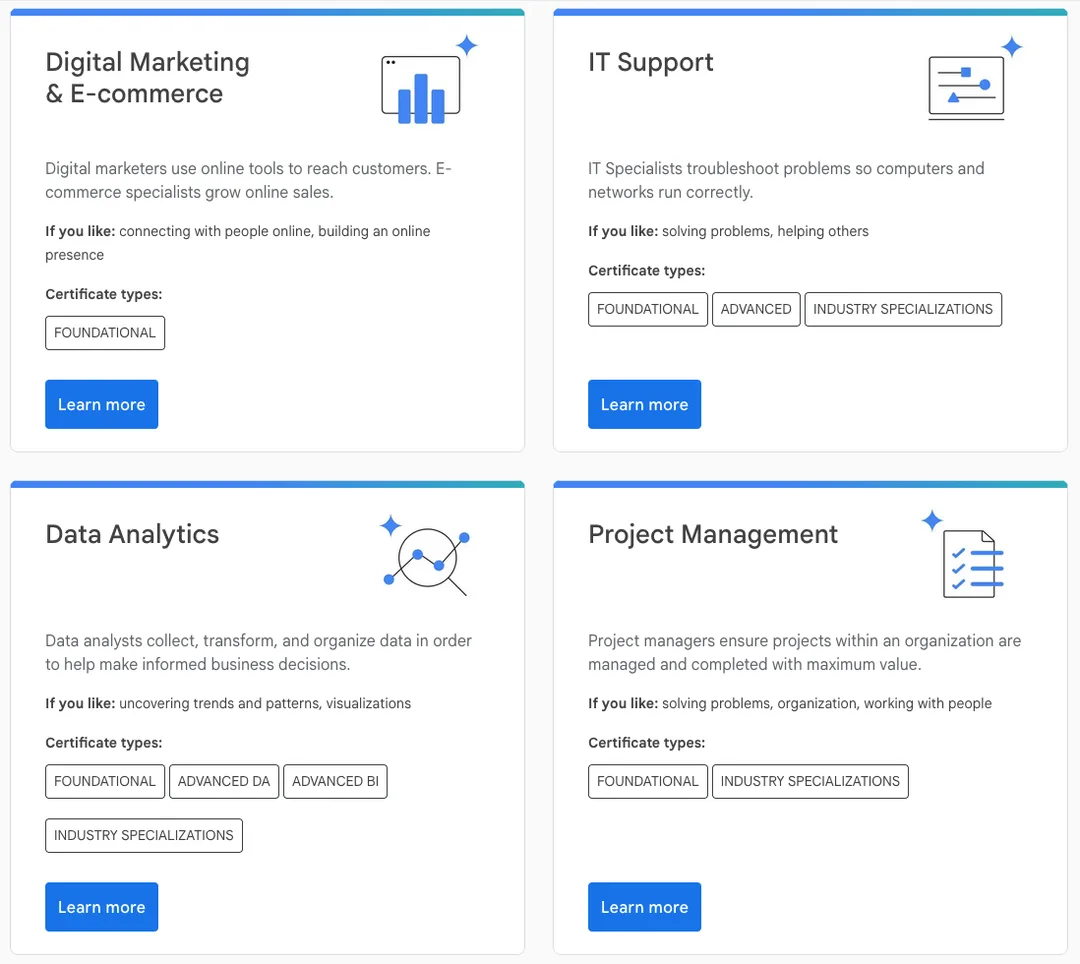1080x964 pixels.
Task: Select the Foundational tag under Project Management
Action: pos(648,782)
